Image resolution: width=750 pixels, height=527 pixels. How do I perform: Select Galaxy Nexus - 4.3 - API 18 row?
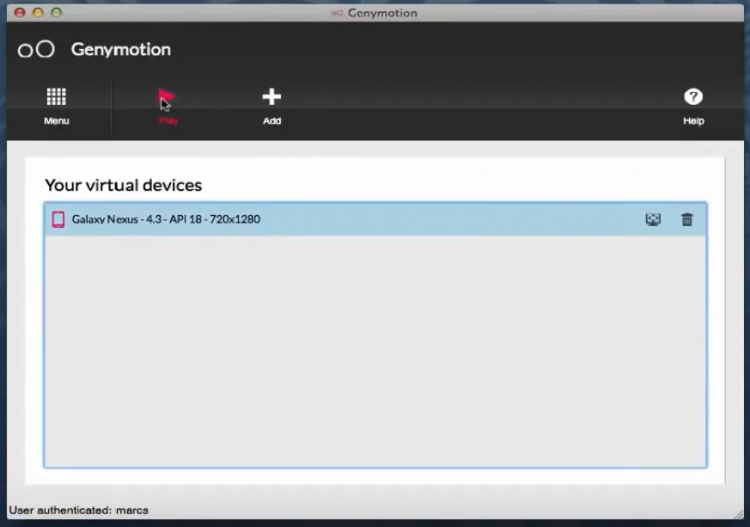point(375,220)
